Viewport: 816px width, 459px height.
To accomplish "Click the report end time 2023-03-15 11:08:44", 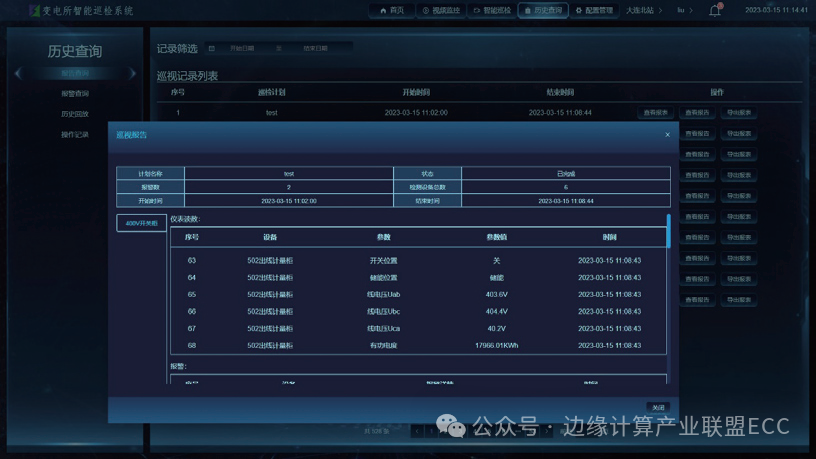I will click(x=566, y=201).
